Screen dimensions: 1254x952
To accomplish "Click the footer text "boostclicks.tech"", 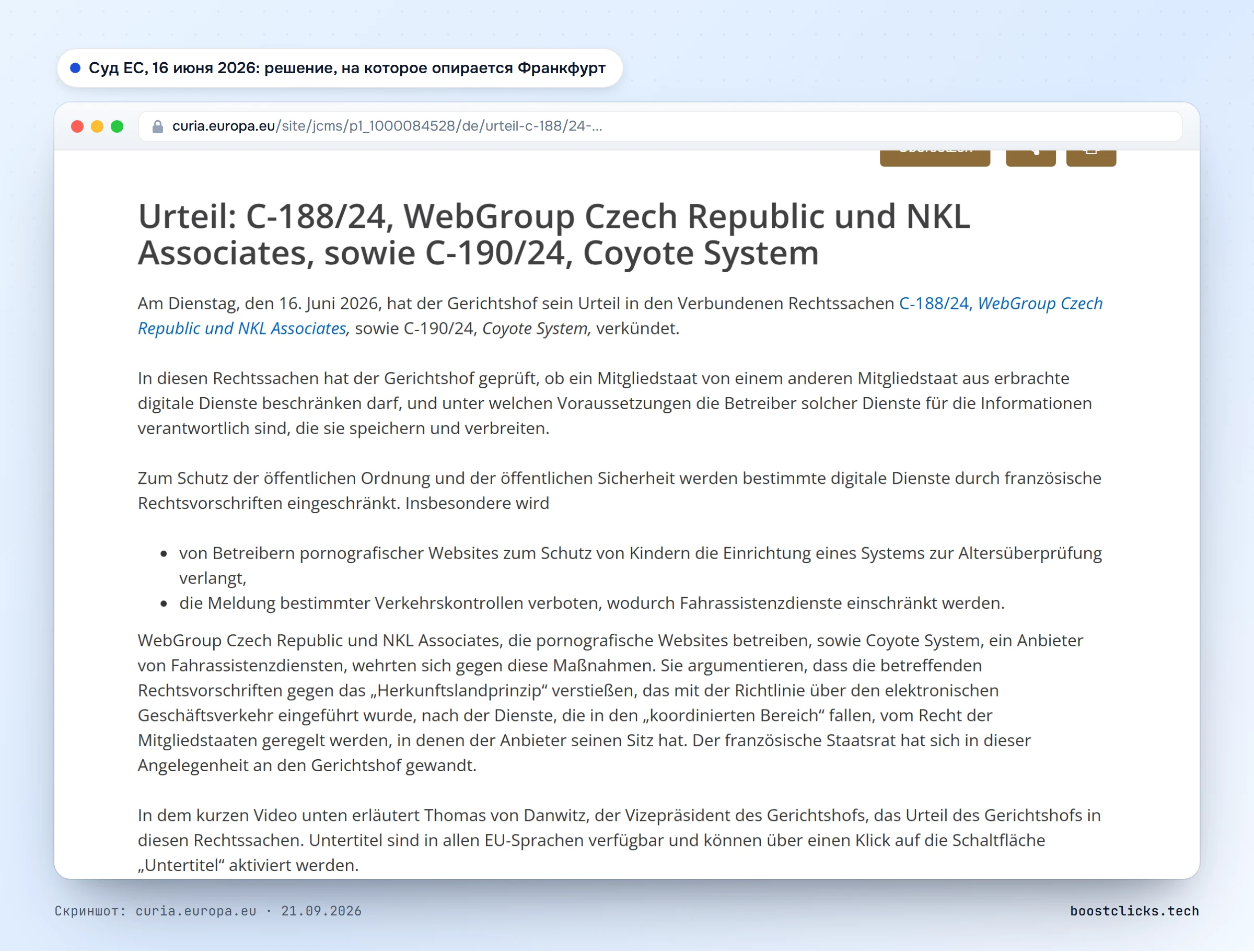I will 1134,911.
